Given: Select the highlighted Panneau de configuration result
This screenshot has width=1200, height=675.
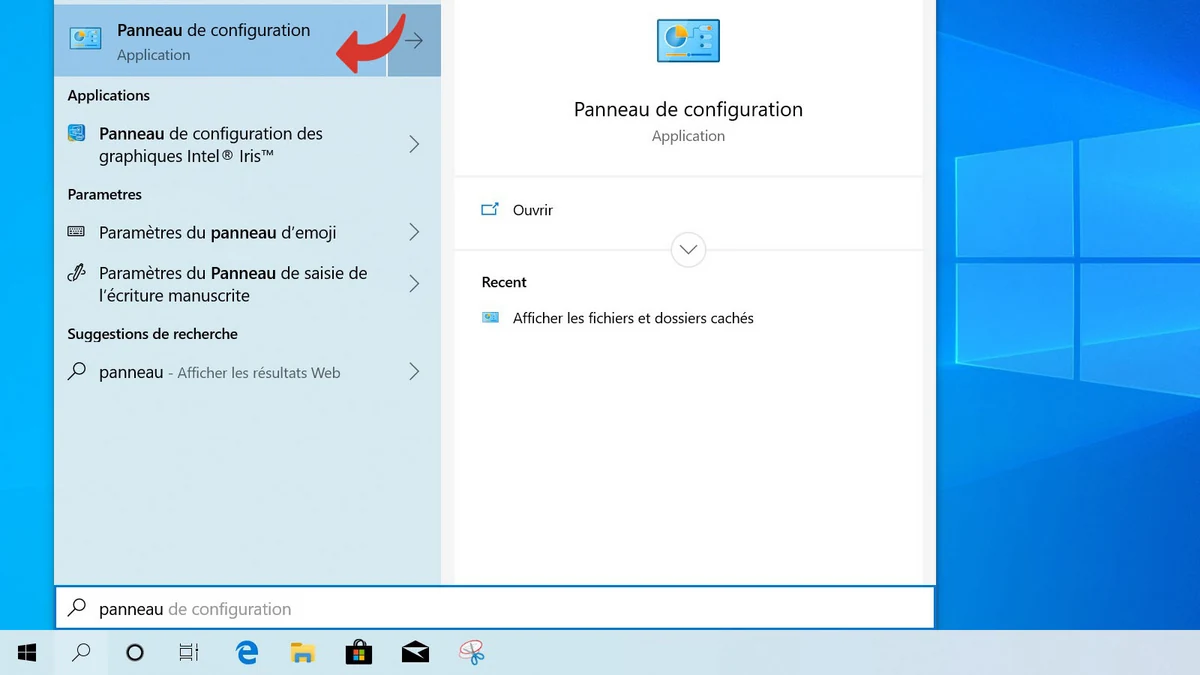Looking at the screenshot, I should [x=213, y=40].
